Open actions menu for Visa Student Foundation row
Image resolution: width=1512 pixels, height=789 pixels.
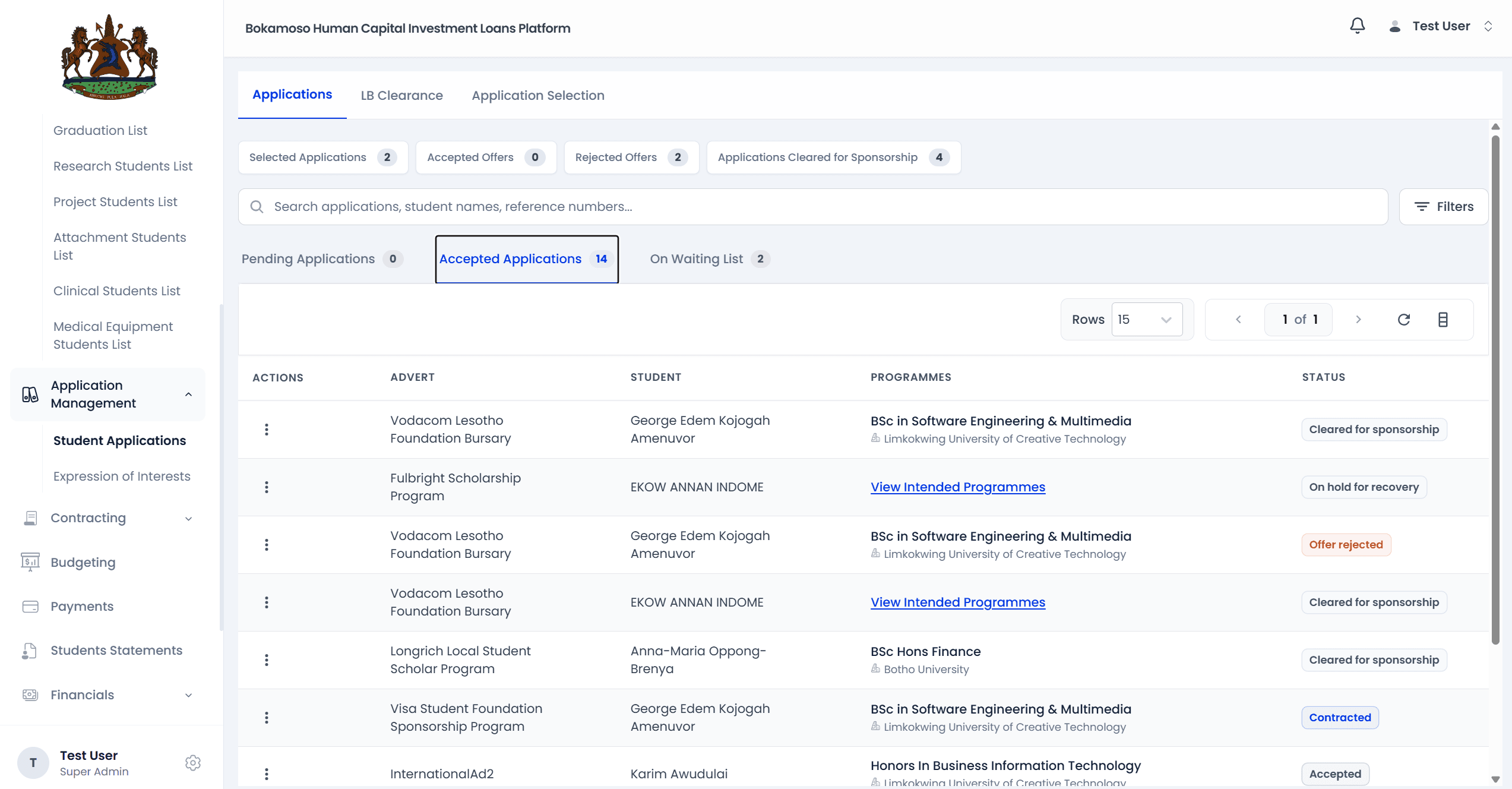click(267, 718)
